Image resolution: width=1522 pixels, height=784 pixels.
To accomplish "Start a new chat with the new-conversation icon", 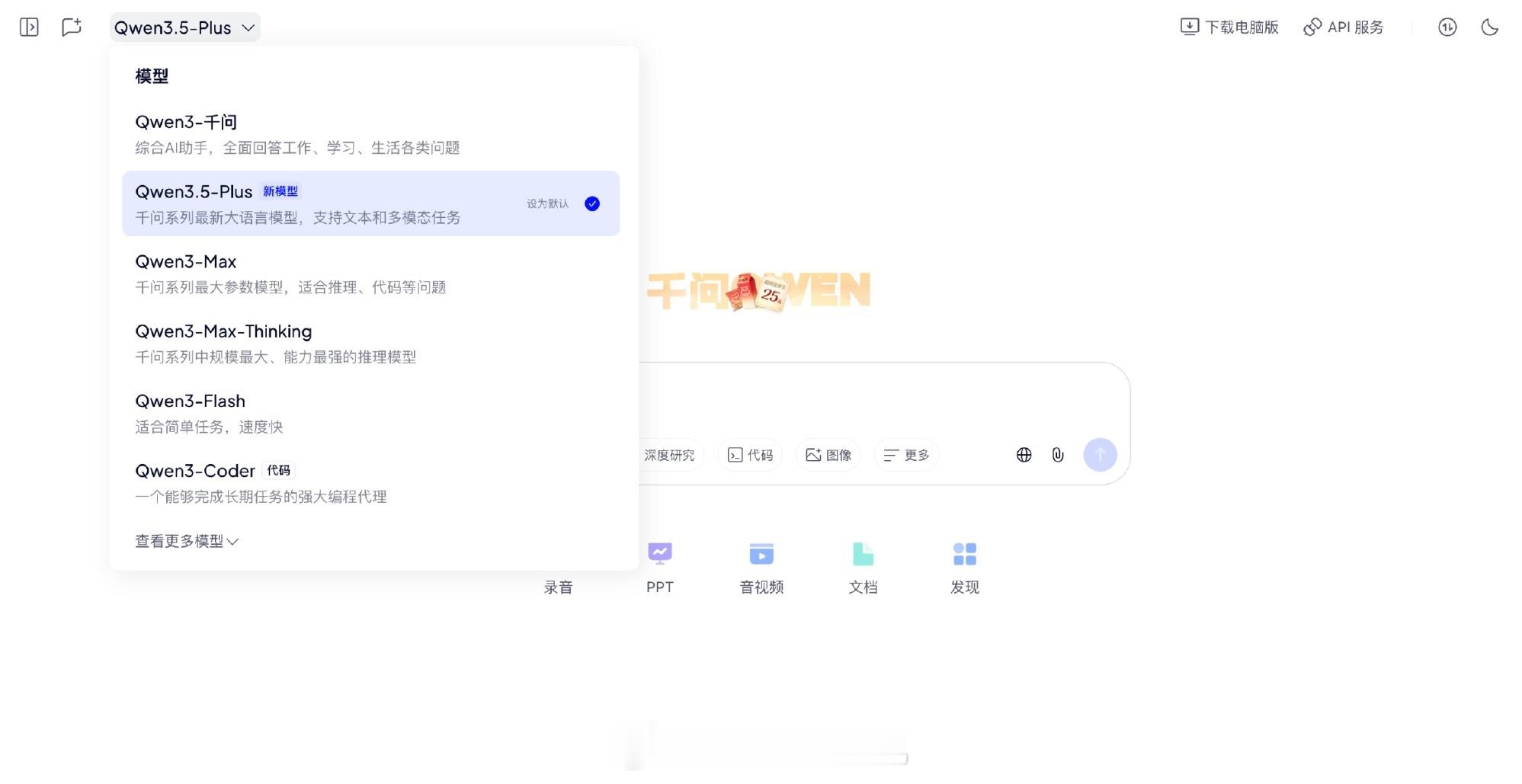I will (72, 27).
